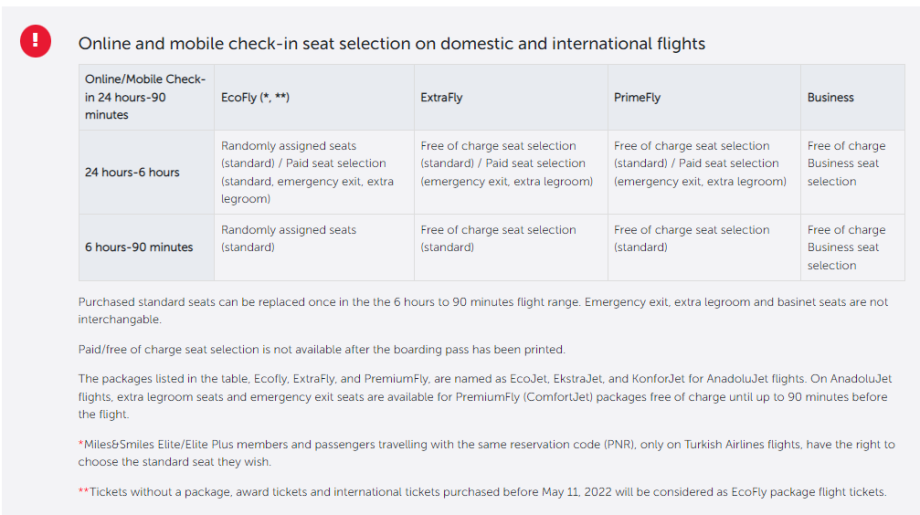Click the Online/Mobile Check-in header cell
Viewport: 920px width, 515px height.
coord(145,97)
